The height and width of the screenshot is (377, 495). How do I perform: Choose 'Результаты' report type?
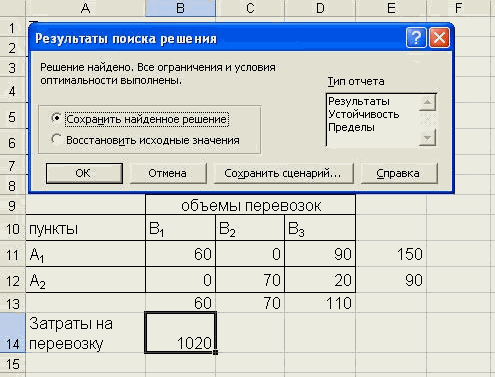click(359, 101)
